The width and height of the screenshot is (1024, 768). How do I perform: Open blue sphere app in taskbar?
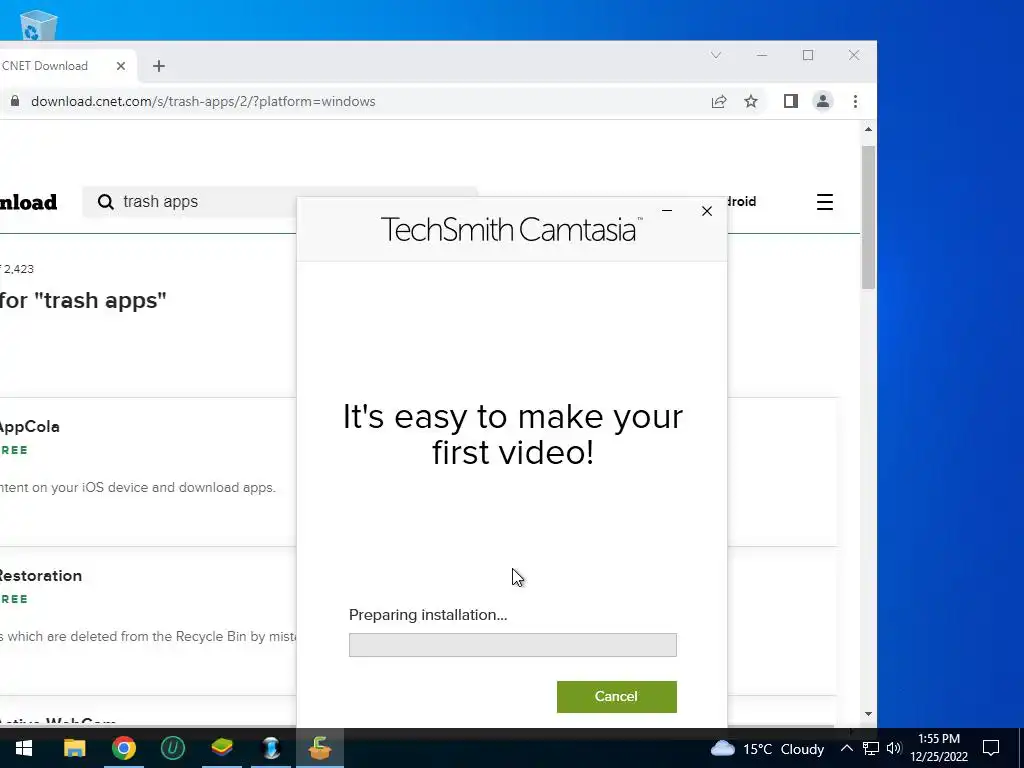click(x=271, y=748)
